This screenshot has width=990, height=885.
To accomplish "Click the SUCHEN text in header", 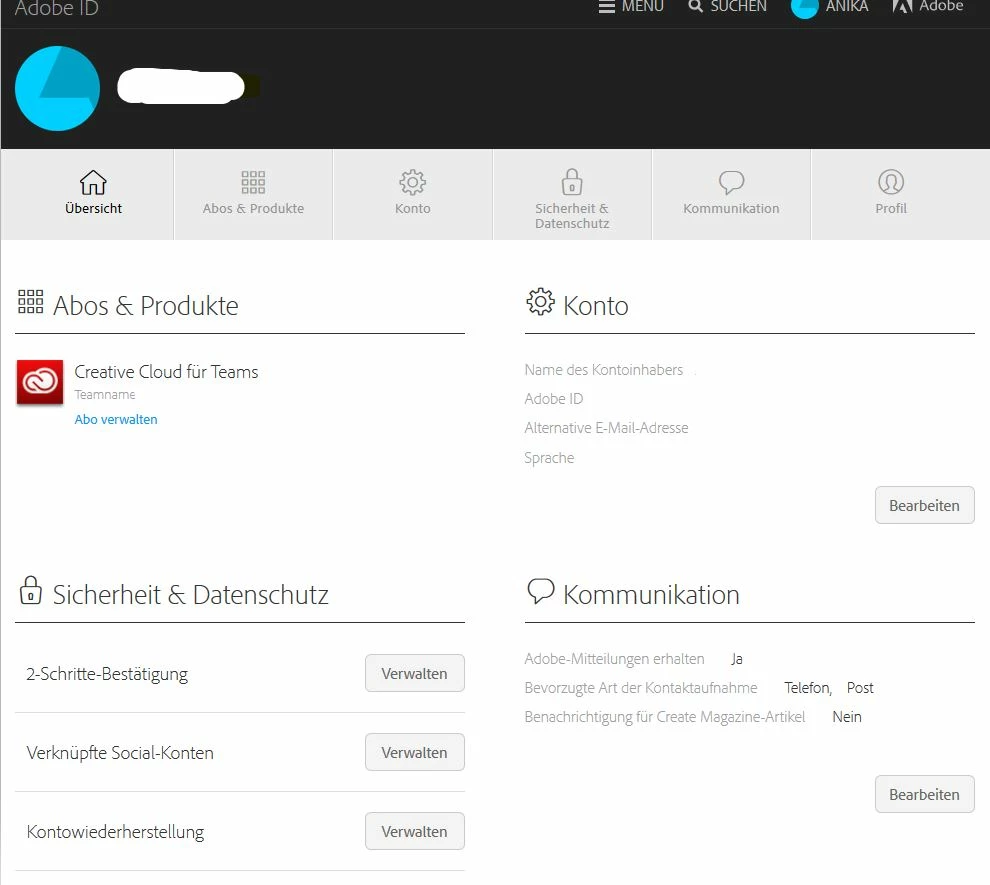I will point(739,6).
